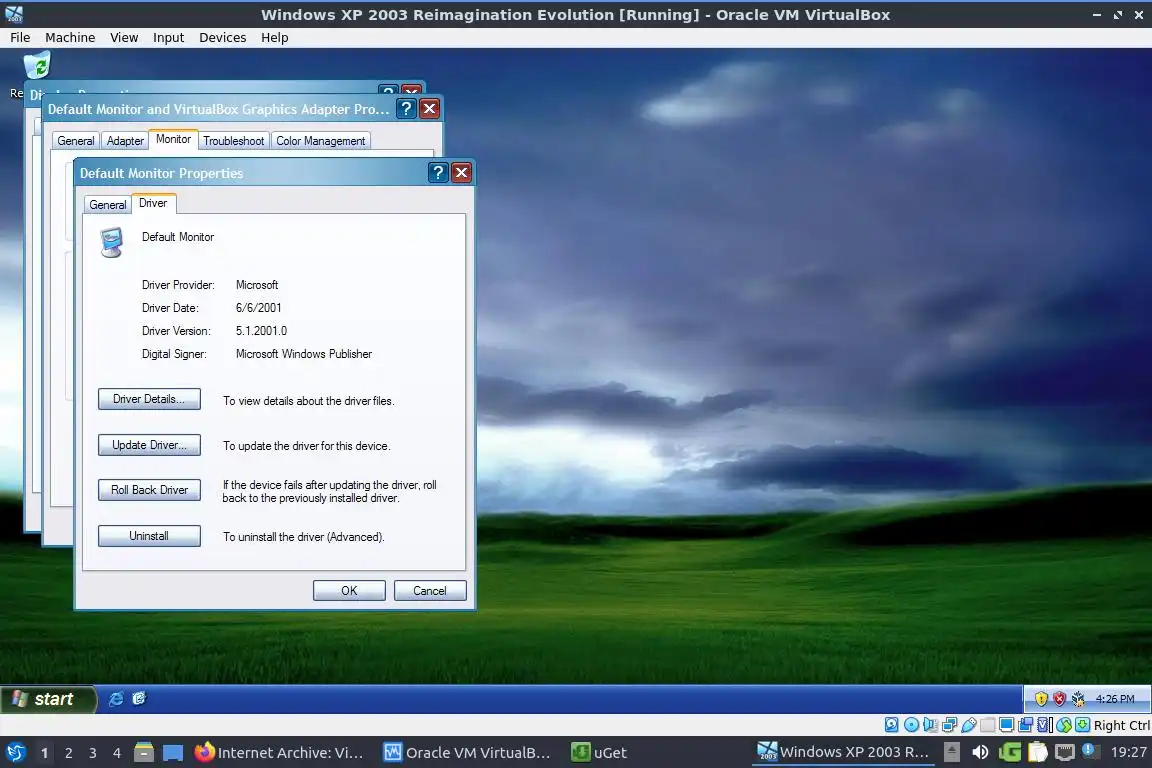Image resolution: width=1152 pixels, height=768 pixels.
Task: Click the Update Driver button
Action: [149, 445]
